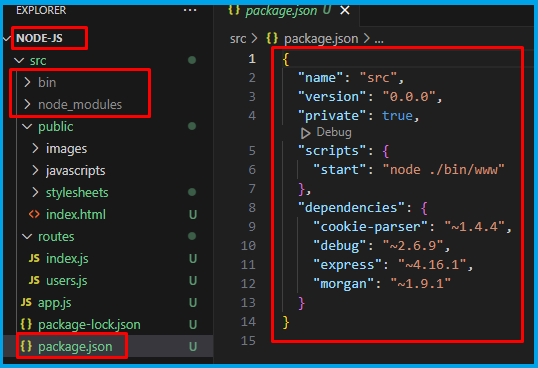Viewport: 538px width, 368px height.
Task: Select the package.json editor tab
Action: click(288, 11)
